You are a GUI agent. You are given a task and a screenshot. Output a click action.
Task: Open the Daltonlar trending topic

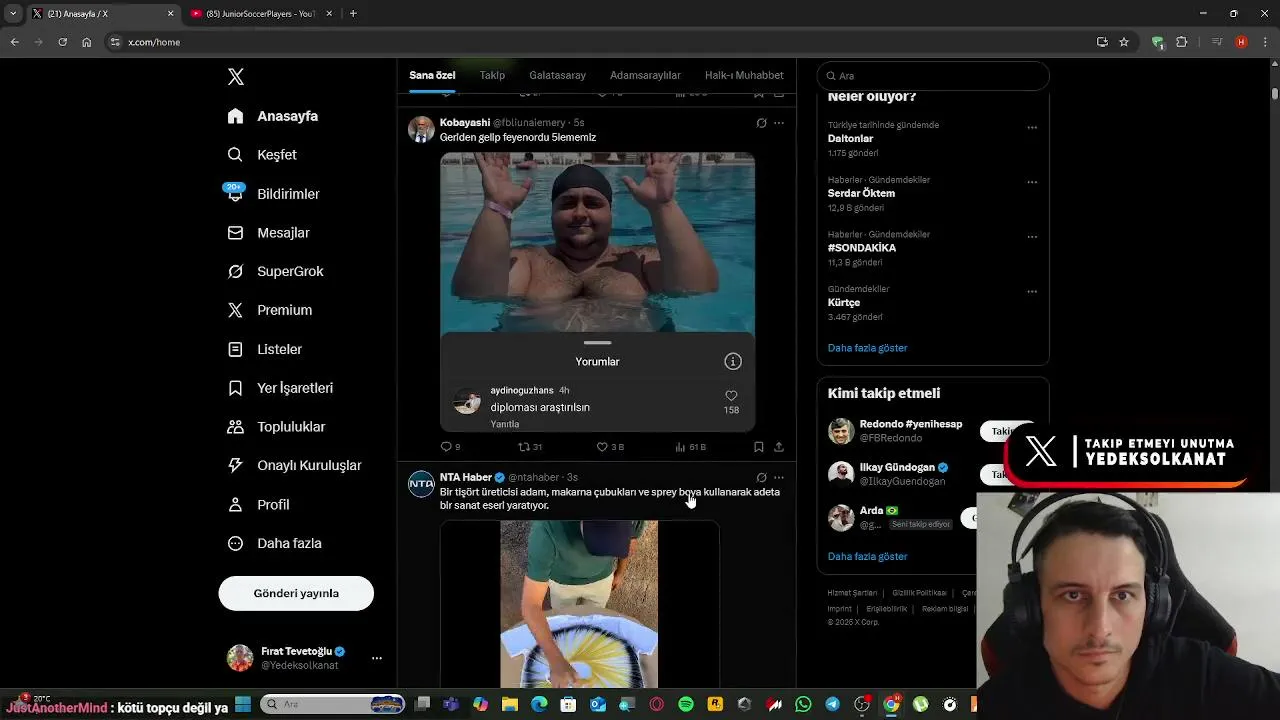coord(851,139)
